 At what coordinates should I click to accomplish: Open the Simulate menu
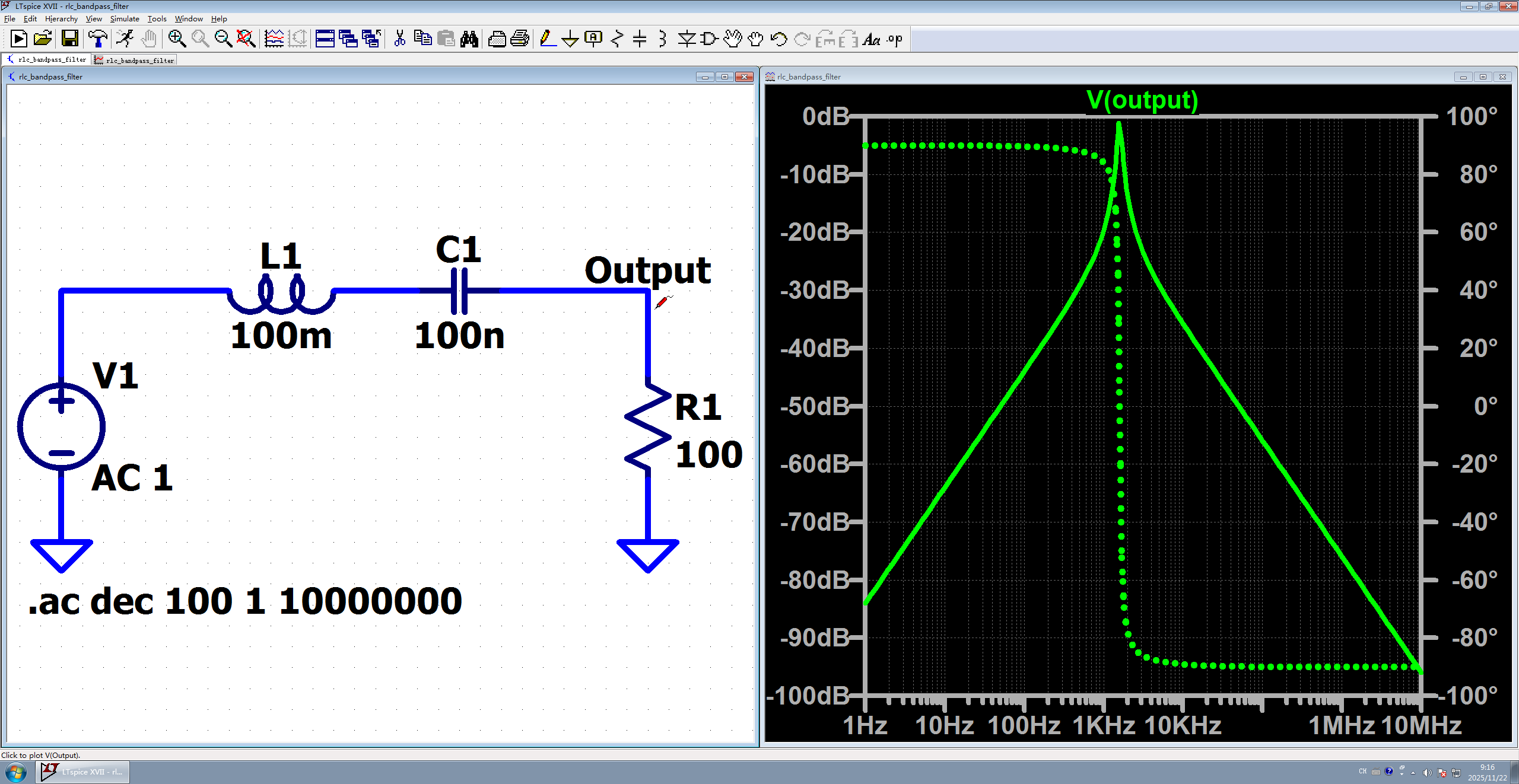point(124,19)
